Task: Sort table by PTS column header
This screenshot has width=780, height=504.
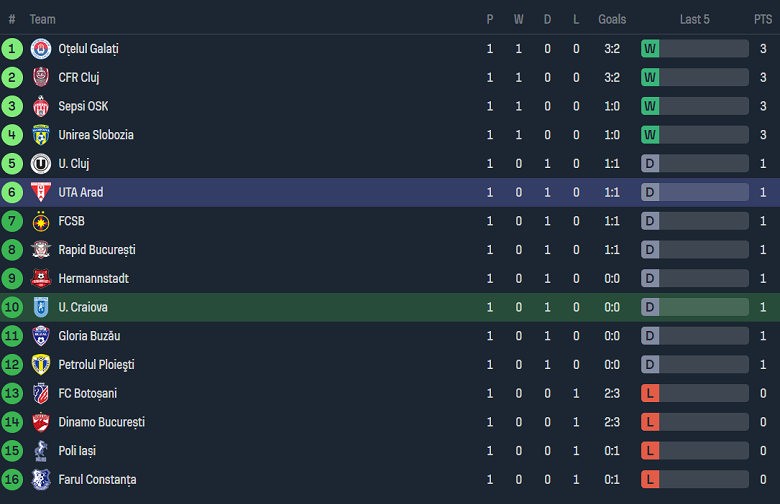Action: click(x=763, y=19)
